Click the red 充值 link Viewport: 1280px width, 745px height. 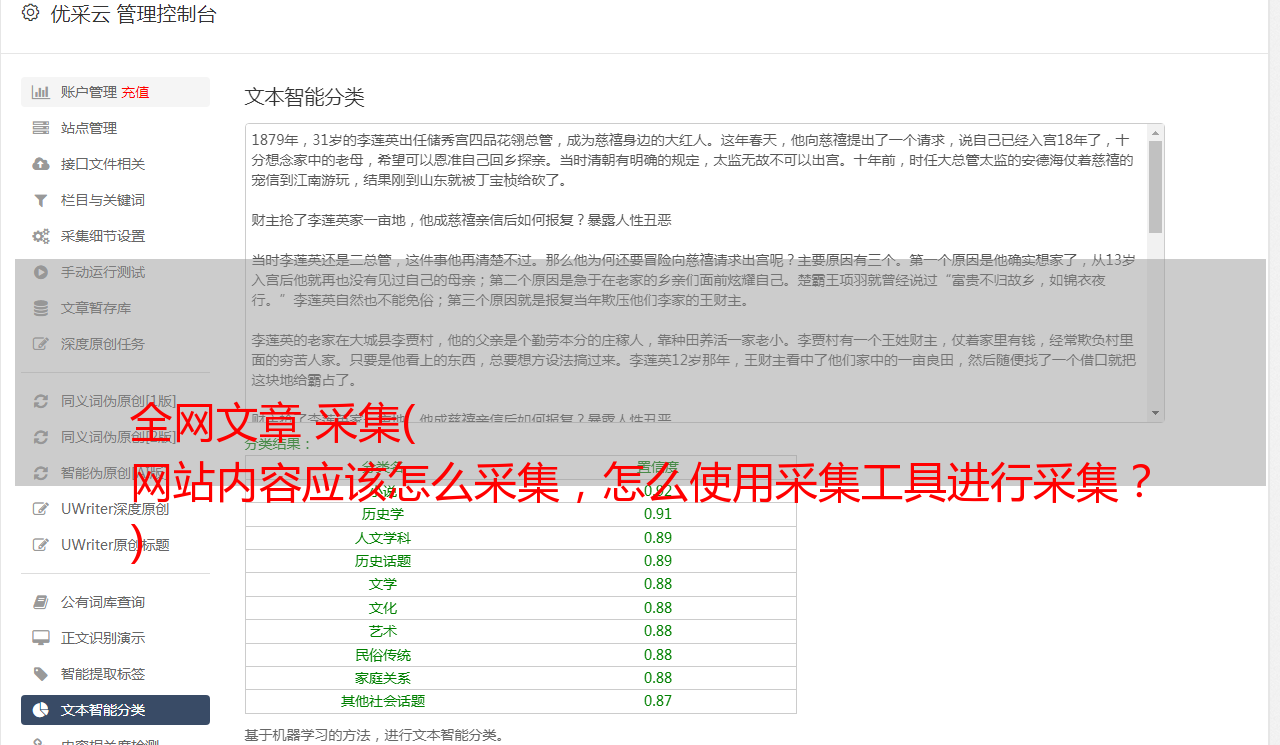tap(135, 92)
